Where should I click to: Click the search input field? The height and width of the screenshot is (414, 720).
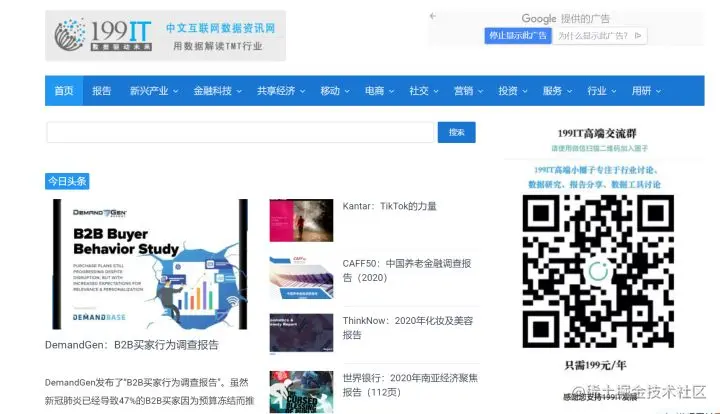click(x=240, y=132)
